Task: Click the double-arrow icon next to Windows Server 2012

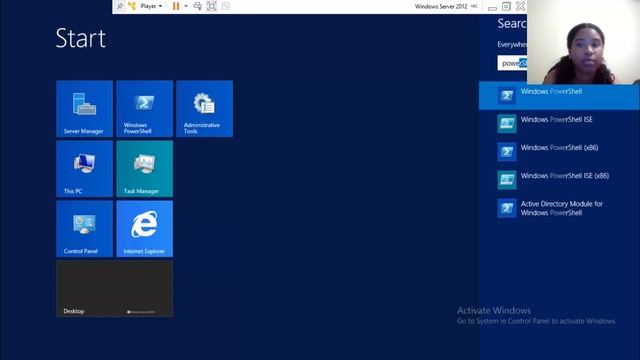Action: tap(474, 6)
